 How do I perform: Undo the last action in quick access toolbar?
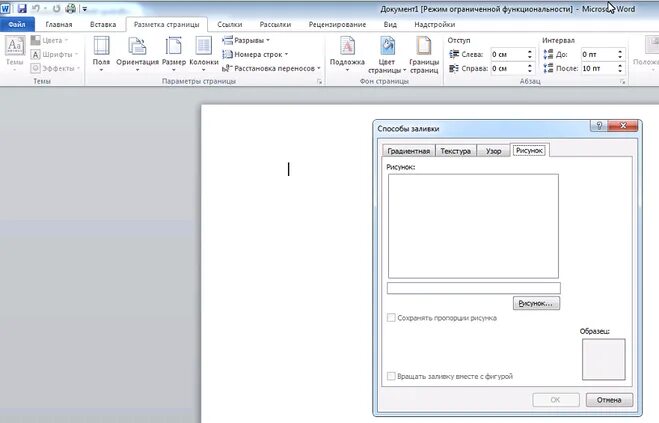[x=36, y=8]
